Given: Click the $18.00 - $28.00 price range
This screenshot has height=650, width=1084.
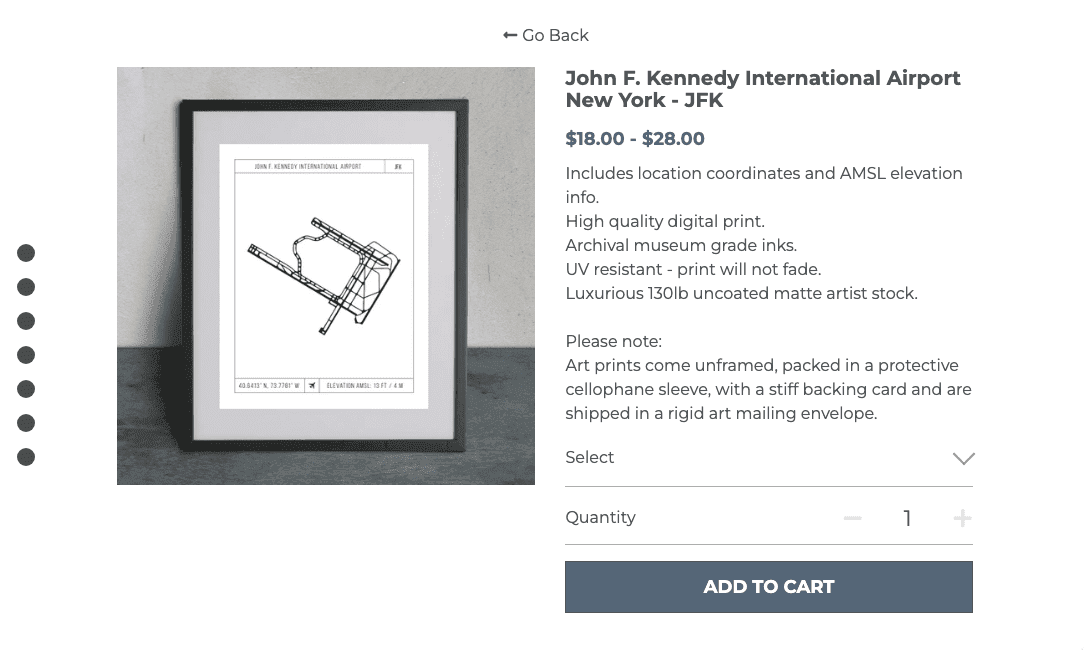Looking at the screenshot, I should [635, 139].
